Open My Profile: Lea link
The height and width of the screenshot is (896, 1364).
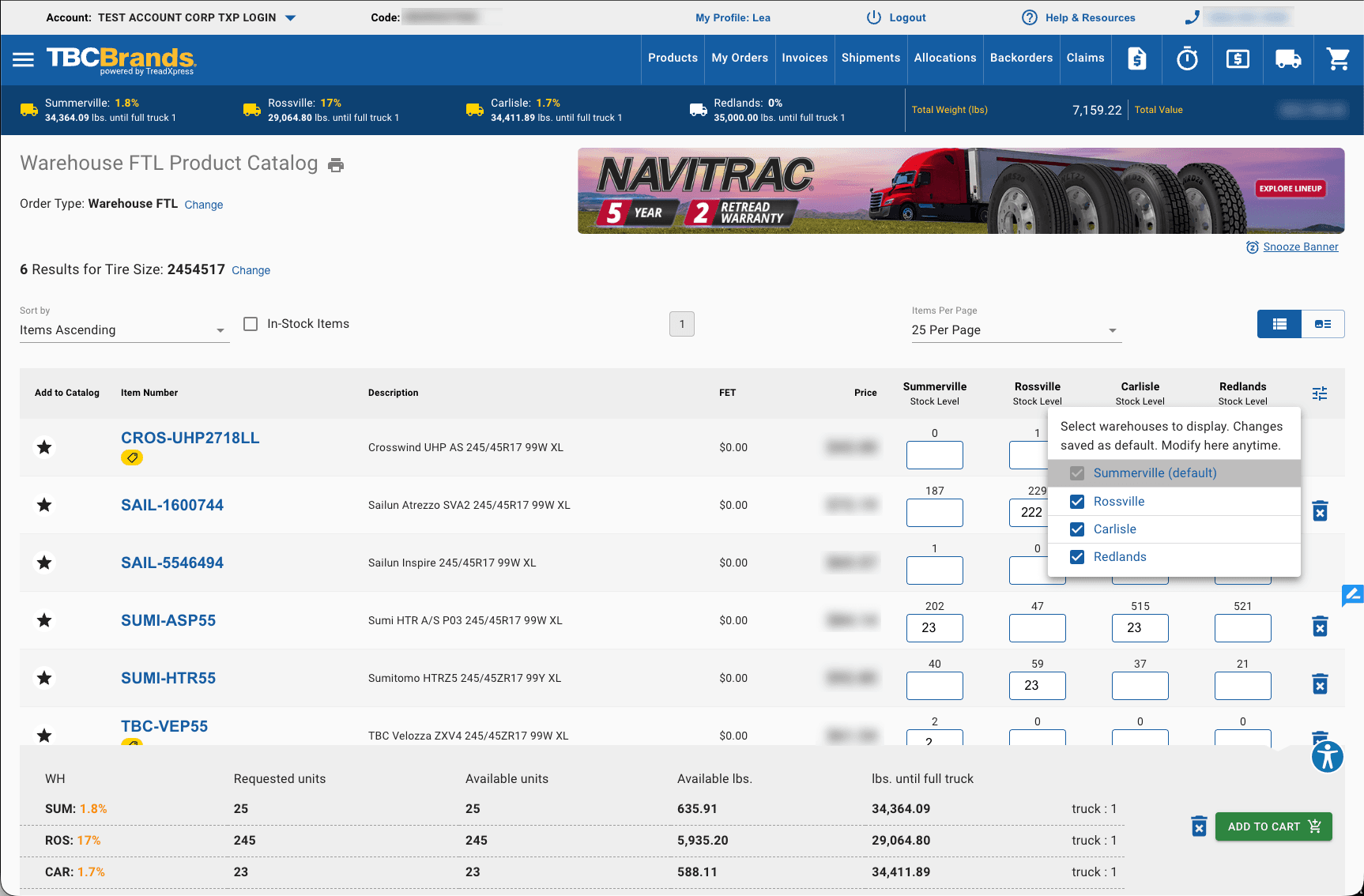pyautogui.click(x=733, y=17)
